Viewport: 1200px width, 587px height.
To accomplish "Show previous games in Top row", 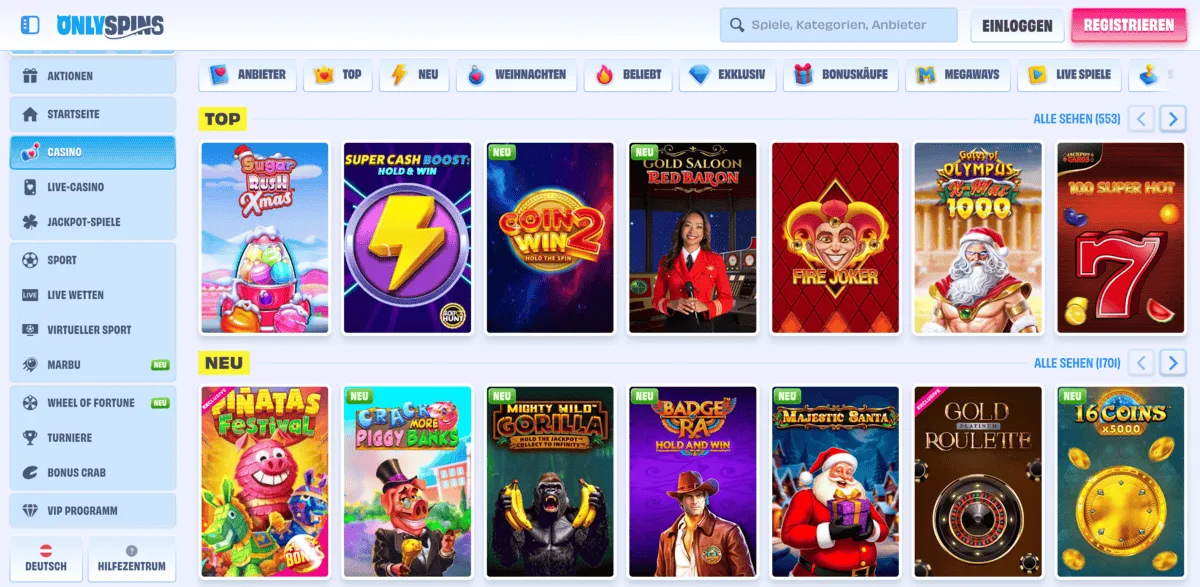I will coord(1141,119).
